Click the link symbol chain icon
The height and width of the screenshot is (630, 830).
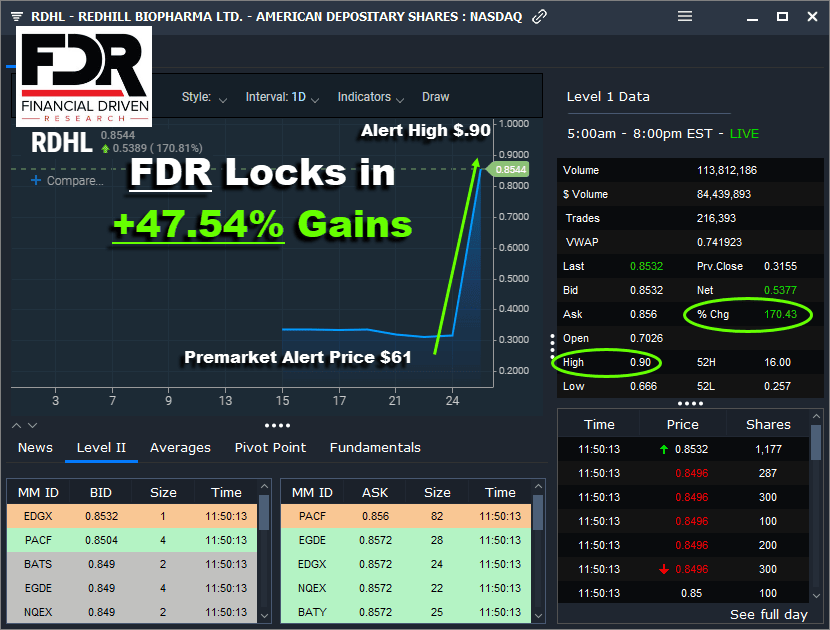coord(539,16)
